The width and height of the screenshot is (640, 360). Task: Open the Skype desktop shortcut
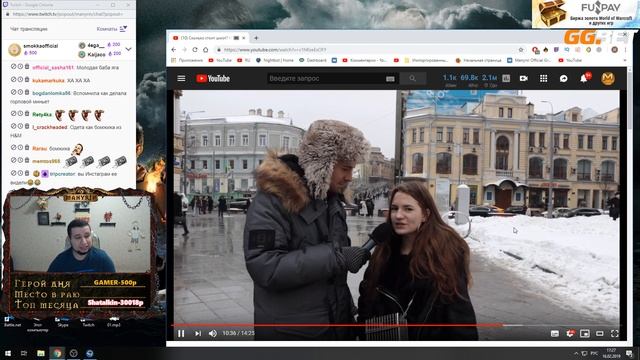[x=63, y=322]
